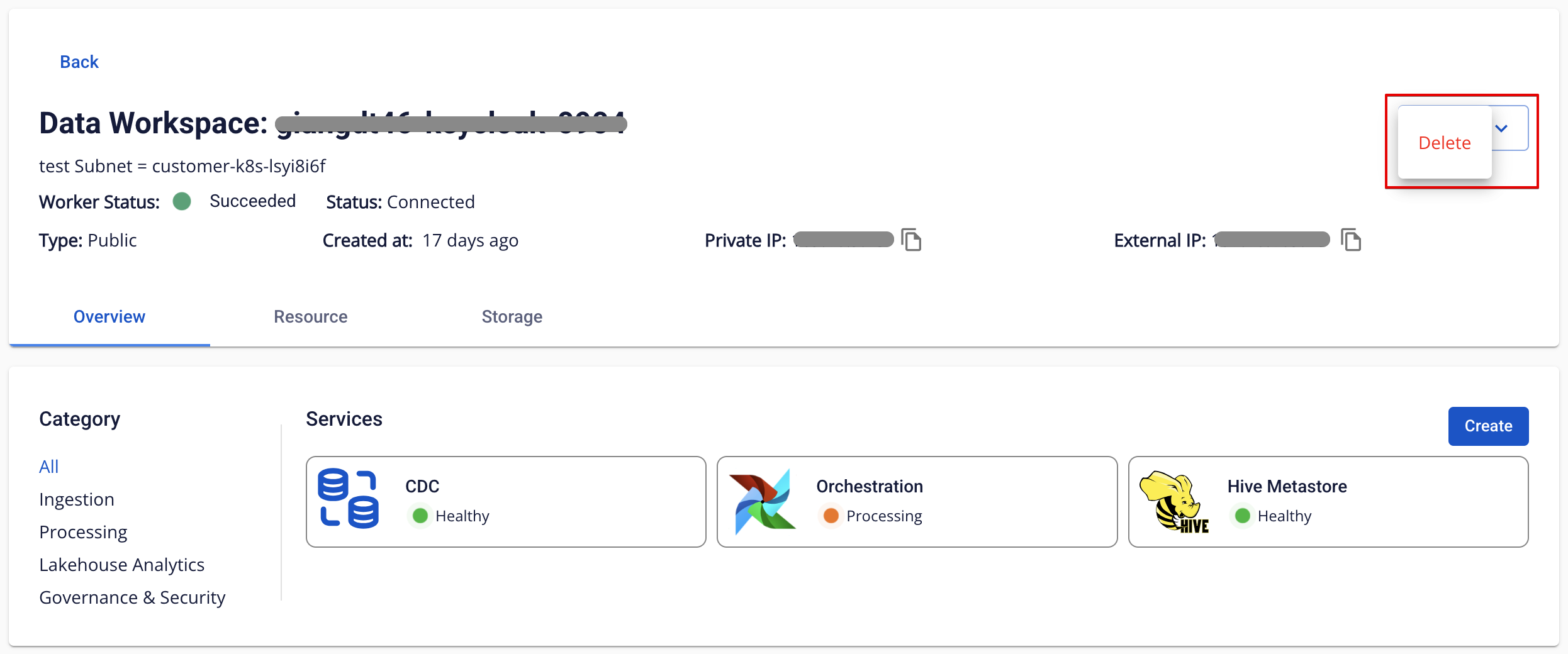Copy the External IP address
1568x654 pixels.
(1350, 240)
